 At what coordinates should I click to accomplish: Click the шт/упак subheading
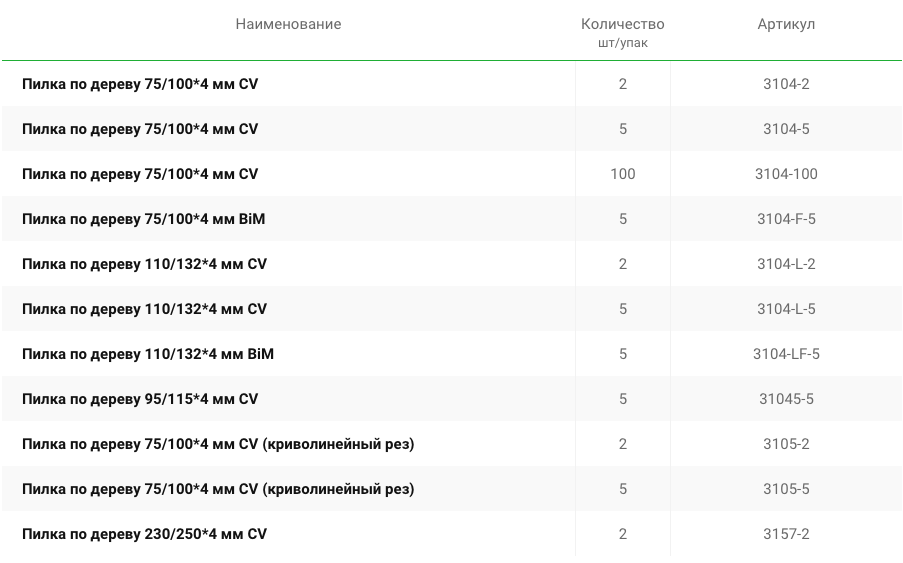pos(623,43)
